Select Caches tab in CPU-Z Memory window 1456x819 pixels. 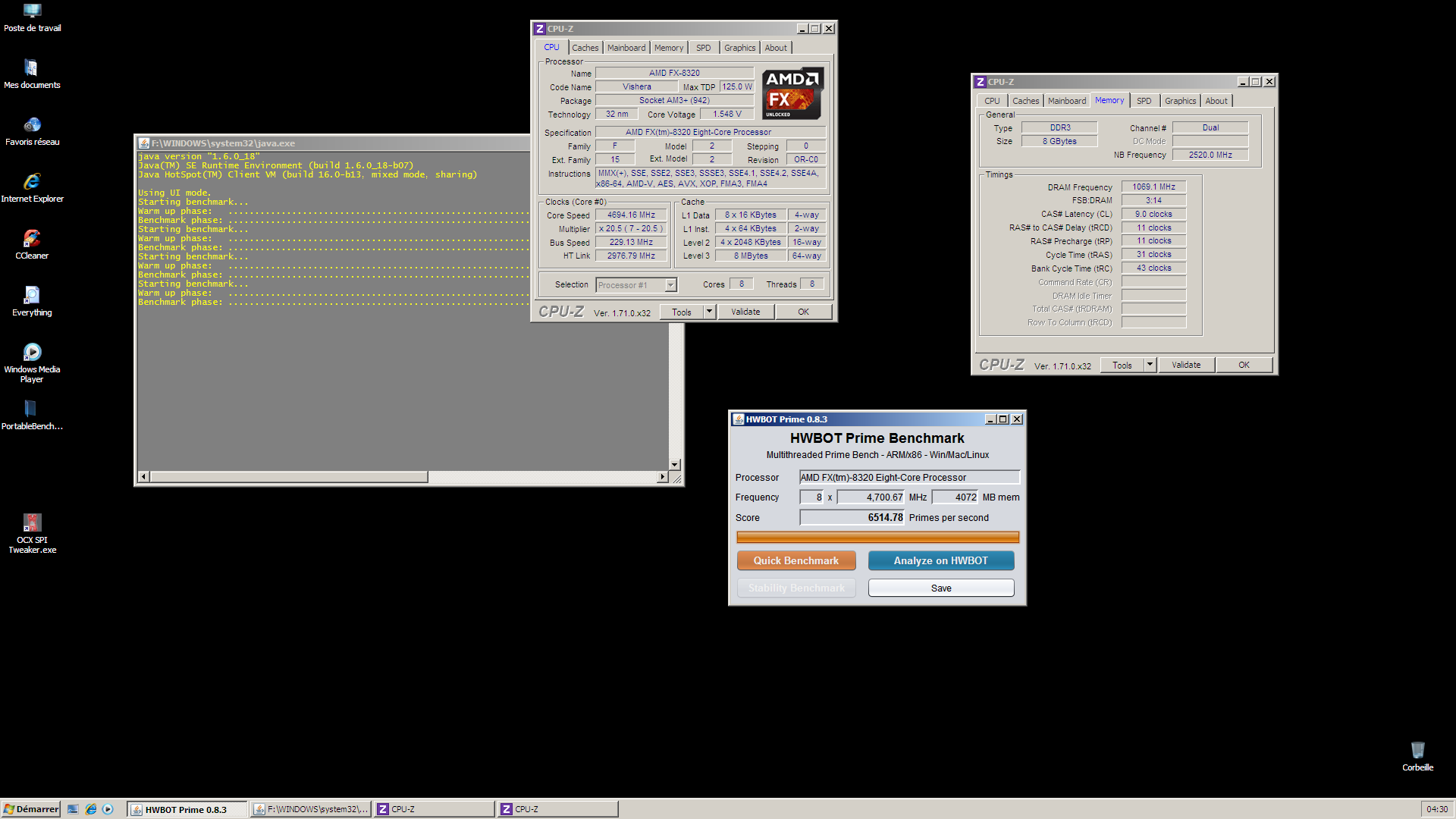(x=1025, y=101)
